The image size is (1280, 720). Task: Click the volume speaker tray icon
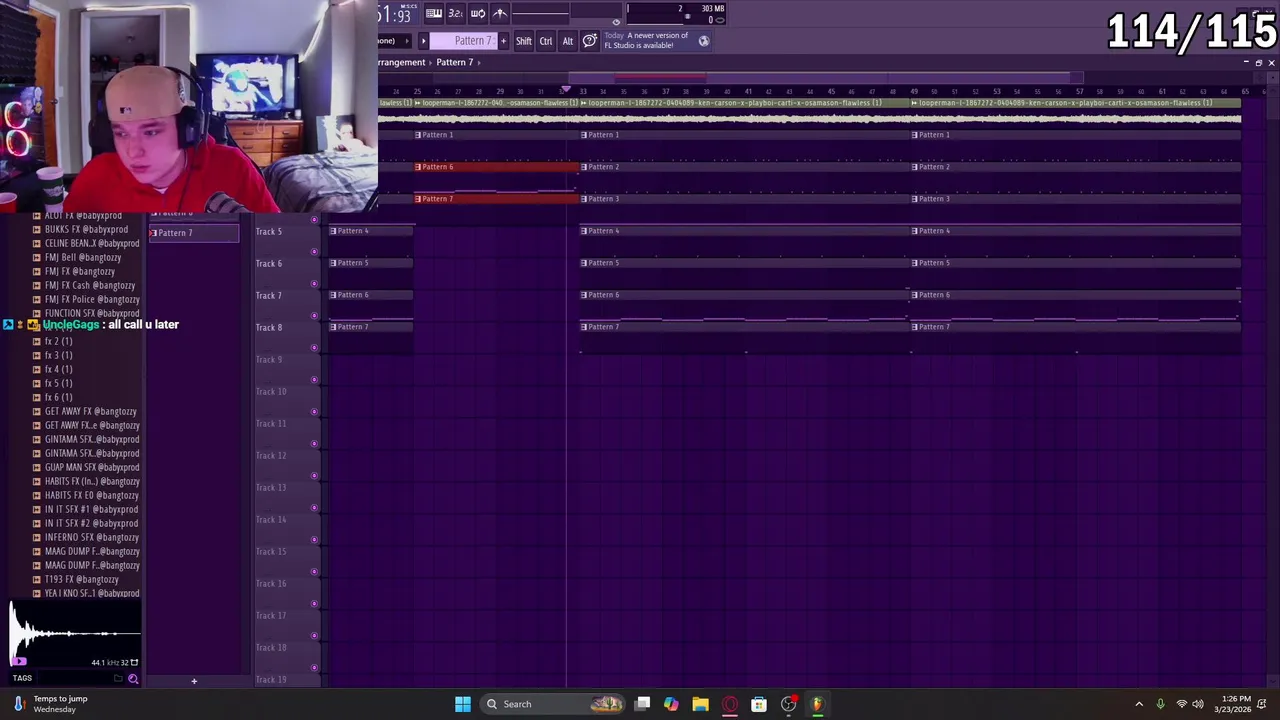1198,704
